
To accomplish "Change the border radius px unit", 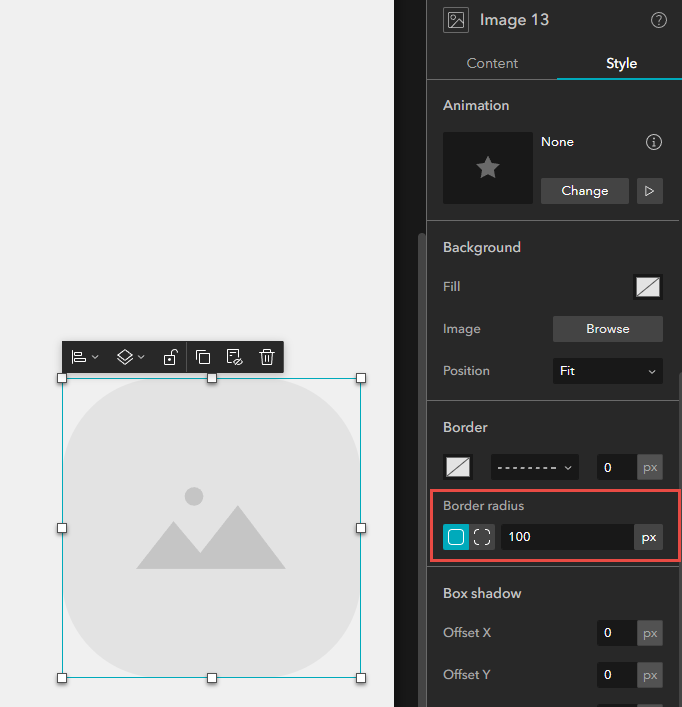I will (x=648, y=537).
